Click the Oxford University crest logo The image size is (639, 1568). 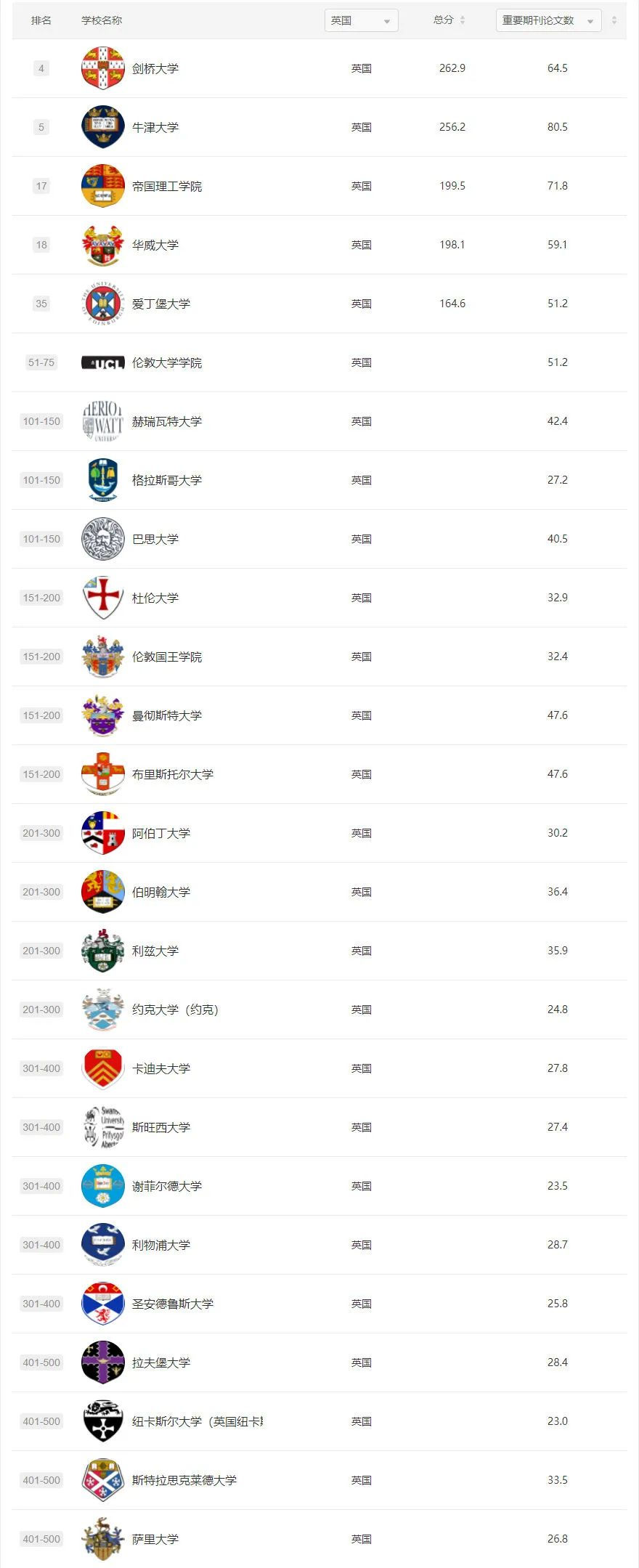click(x=103, y=127)
